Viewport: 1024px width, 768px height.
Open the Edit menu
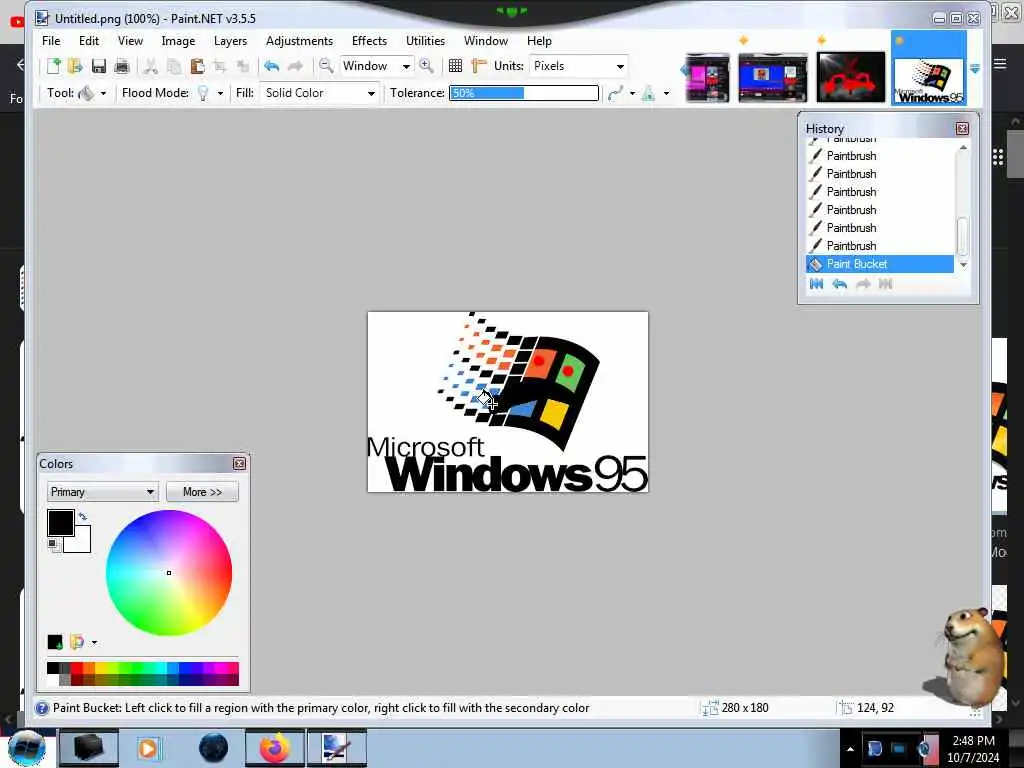point(89,41)
